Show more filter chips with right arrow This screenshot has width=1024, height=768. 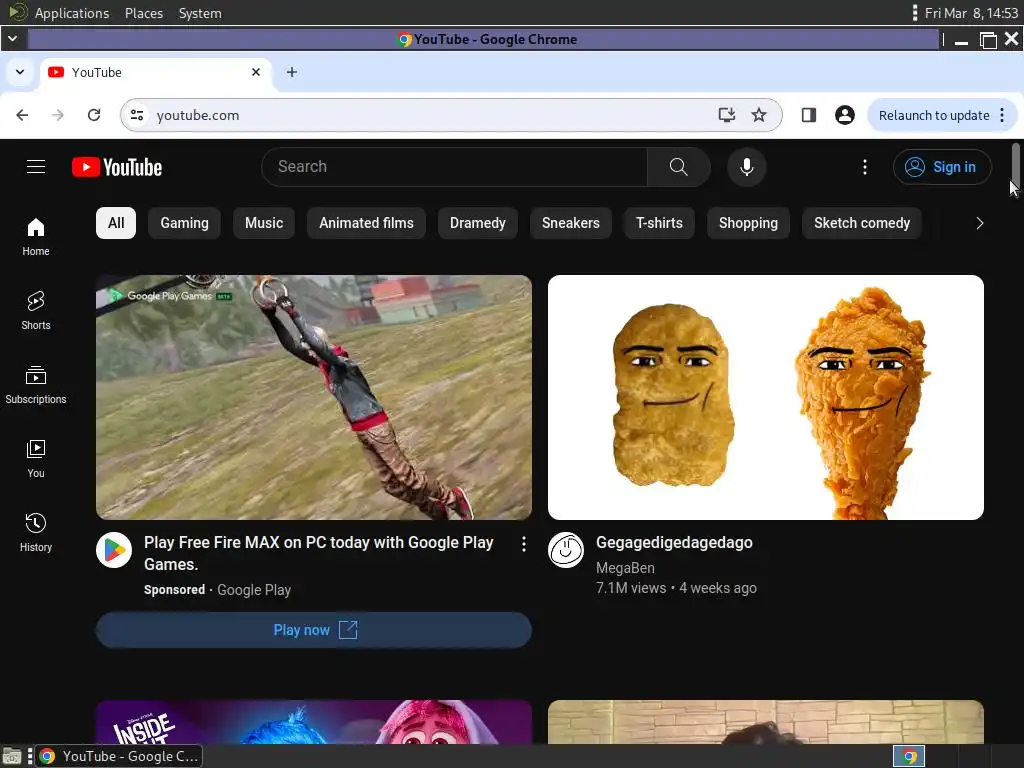coord(979,223)
